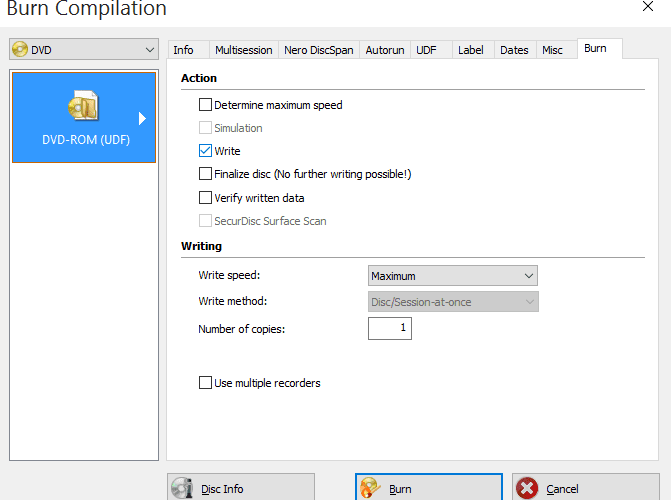This screenshot has height=500, width=671.
Task: Select the DVD-ROM (UDF) compilation icon
Action: click(83, 105)
